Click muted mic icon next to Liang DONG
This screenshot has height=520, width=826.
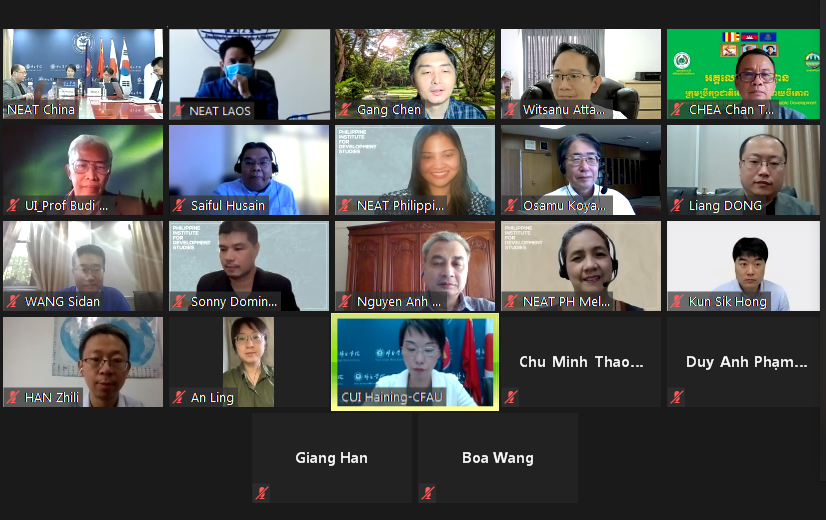677,205
